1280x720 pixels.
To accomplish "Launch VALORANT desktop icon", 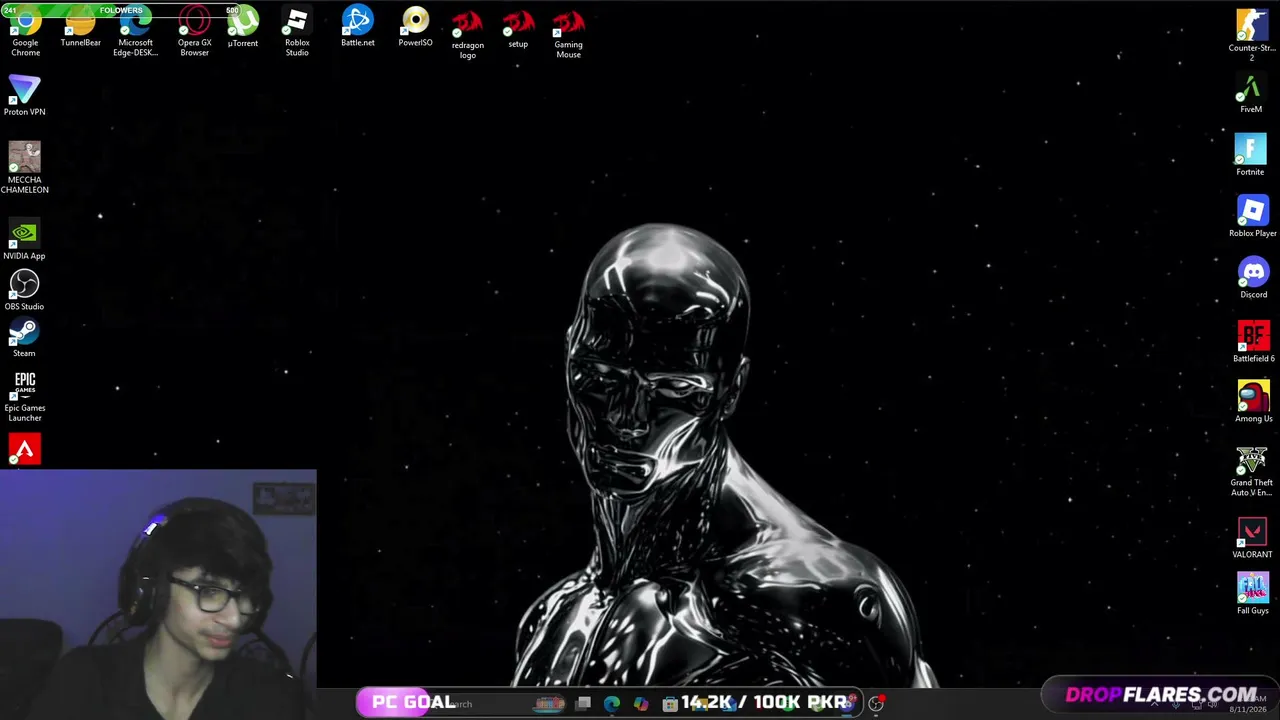I will (x=1252, y=538).
